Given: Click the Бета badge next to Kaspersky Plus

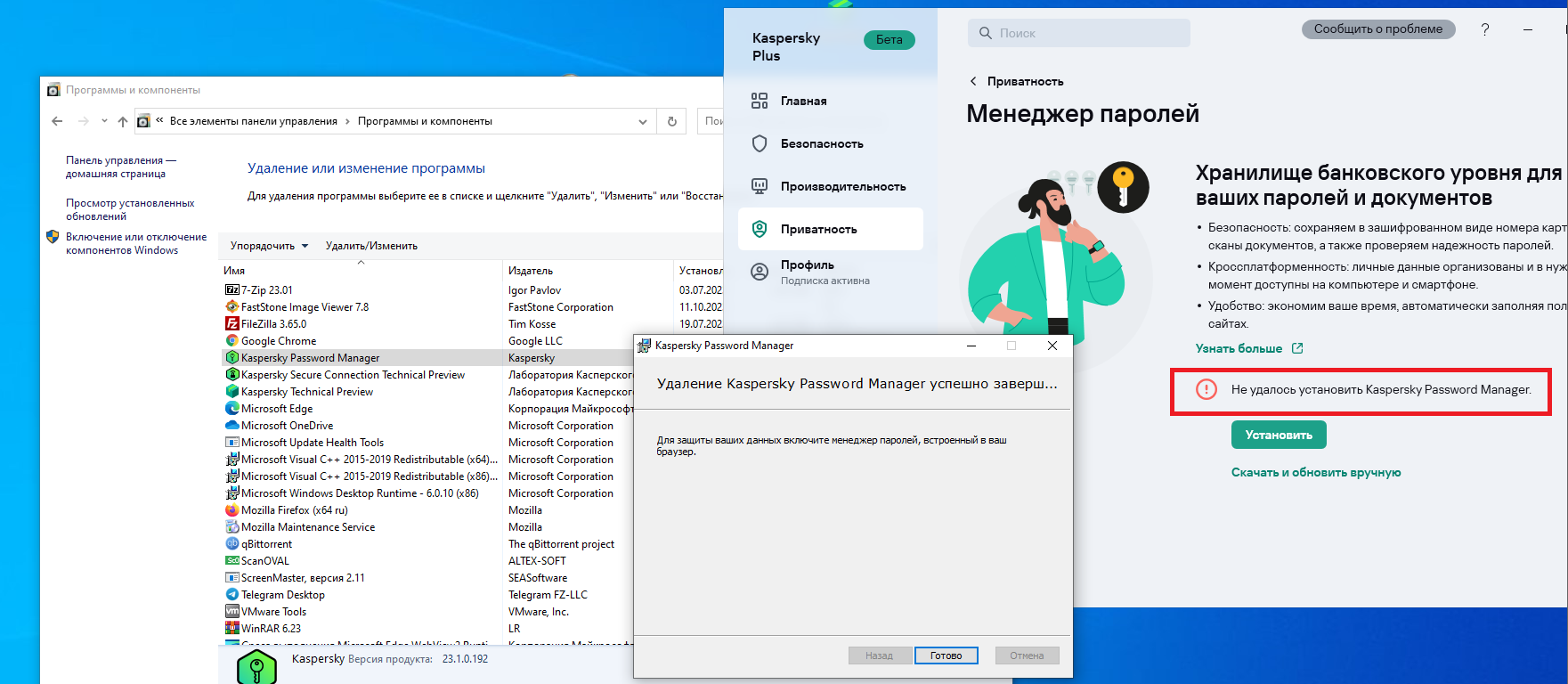Looking at the screenshot, I should 889,39.
